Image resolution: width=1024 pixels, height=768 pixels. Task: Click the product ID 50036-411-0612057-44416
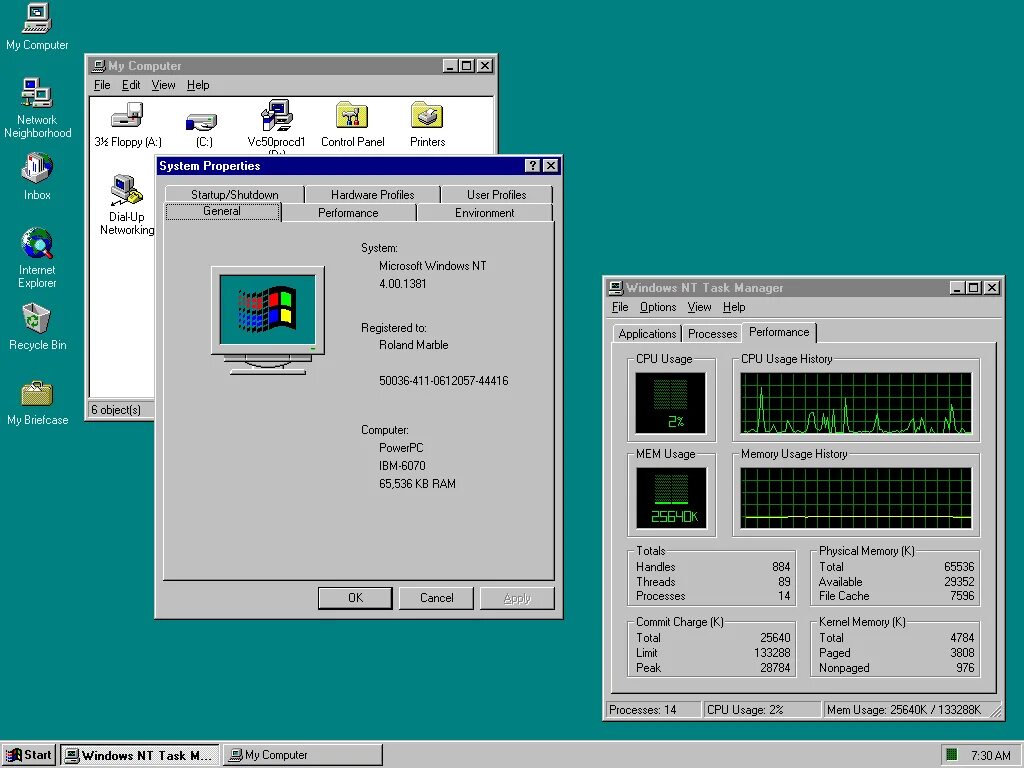click(443, 381)
